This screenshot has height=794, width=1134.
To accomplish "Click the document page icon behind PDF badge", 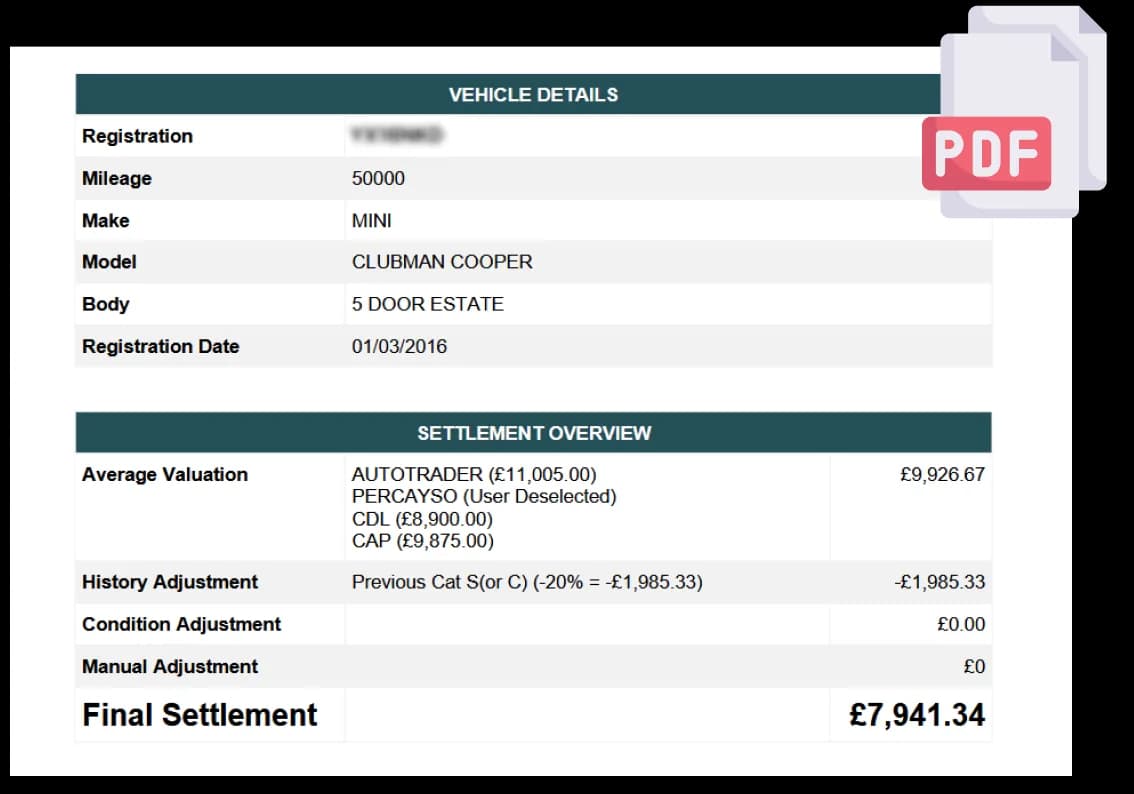I will (x=1023, y=112).
